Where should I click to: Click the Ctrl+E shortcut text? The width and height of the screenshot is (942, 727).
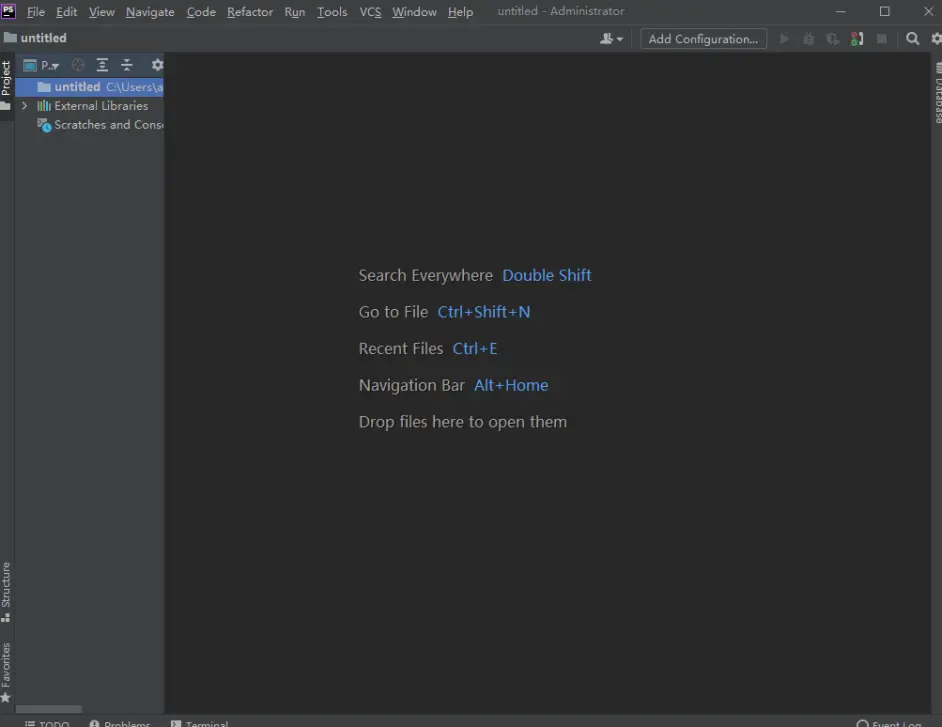point(475,348)
